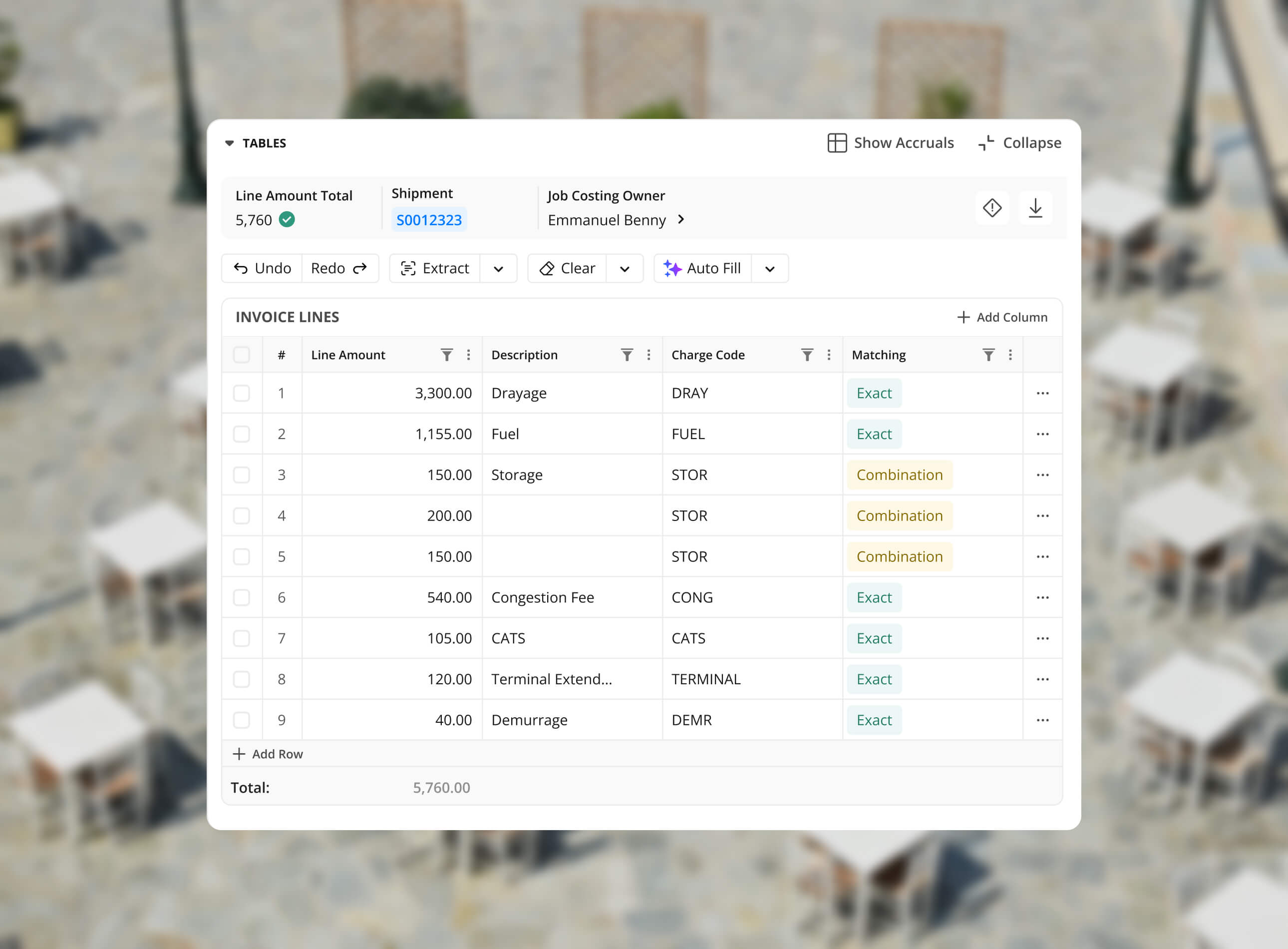The image size is (1288, 949).
Task: Open shipment S0012323 link
Action: tap(428, 220)
